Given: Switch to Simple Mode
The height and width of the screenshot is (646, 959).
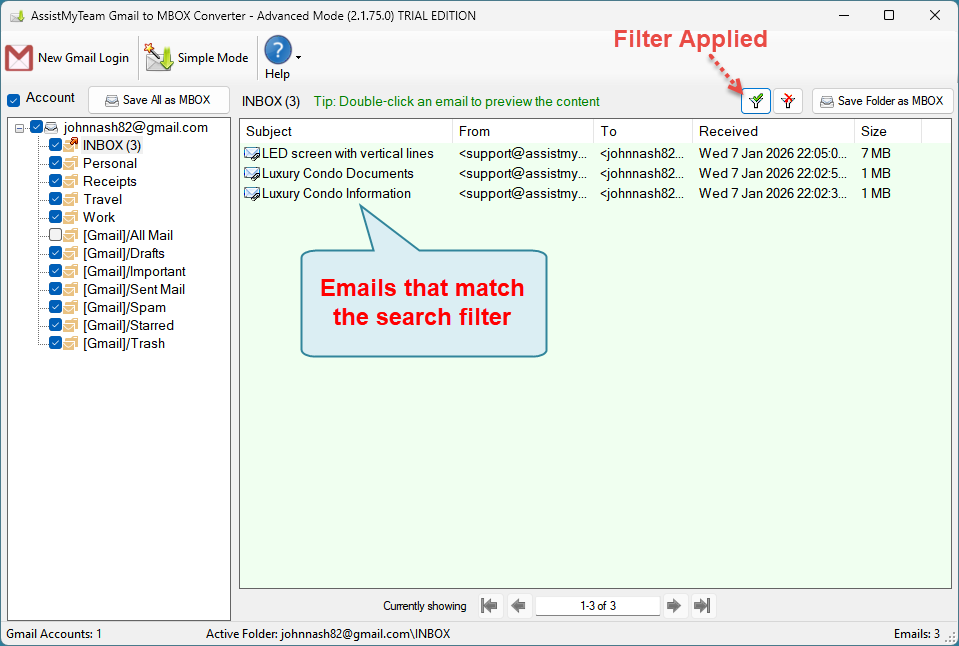Looking at the screenshot, I should tap(197, 58).
